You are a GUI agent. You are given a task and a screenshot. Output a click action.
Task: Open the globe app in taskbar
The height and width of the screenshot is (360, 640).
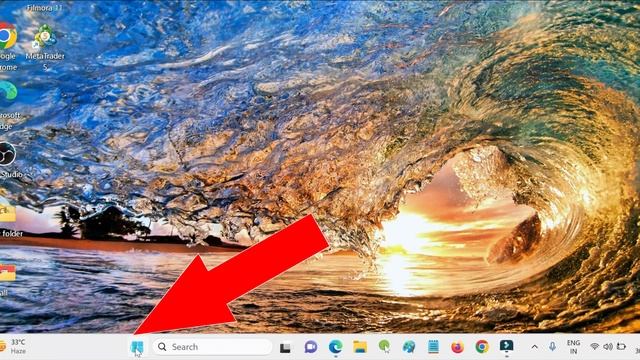(x=409, y=347)
